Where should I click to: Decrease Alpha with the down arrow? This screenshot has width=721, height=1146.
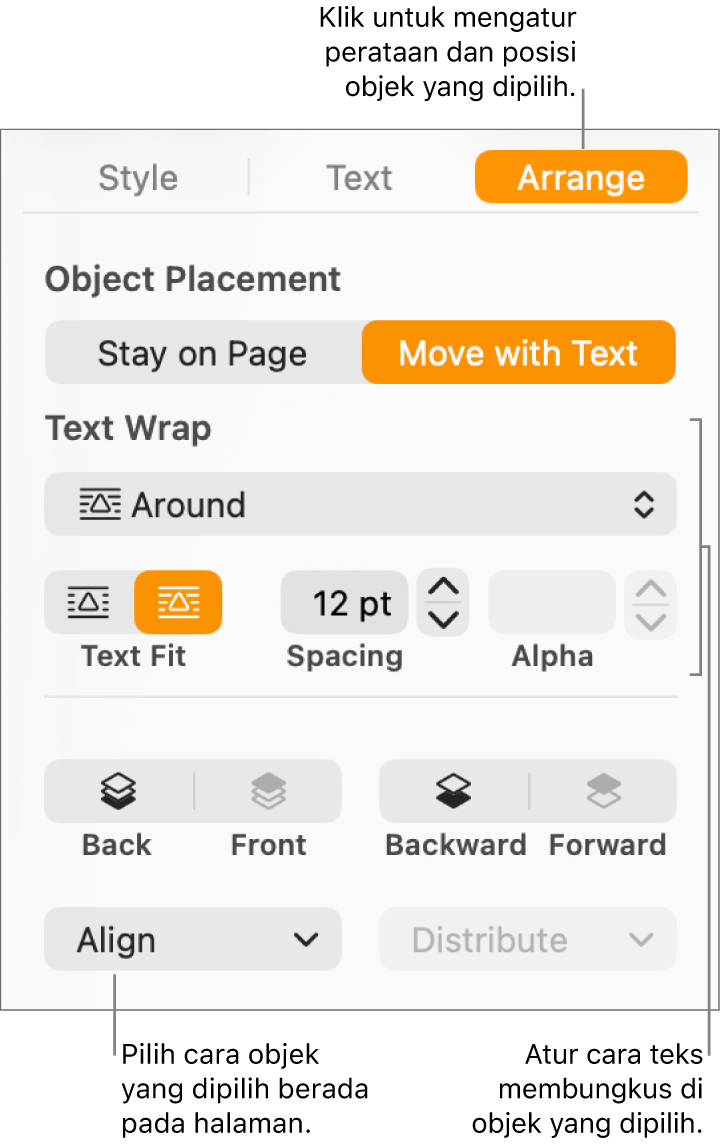click(651, 620)
